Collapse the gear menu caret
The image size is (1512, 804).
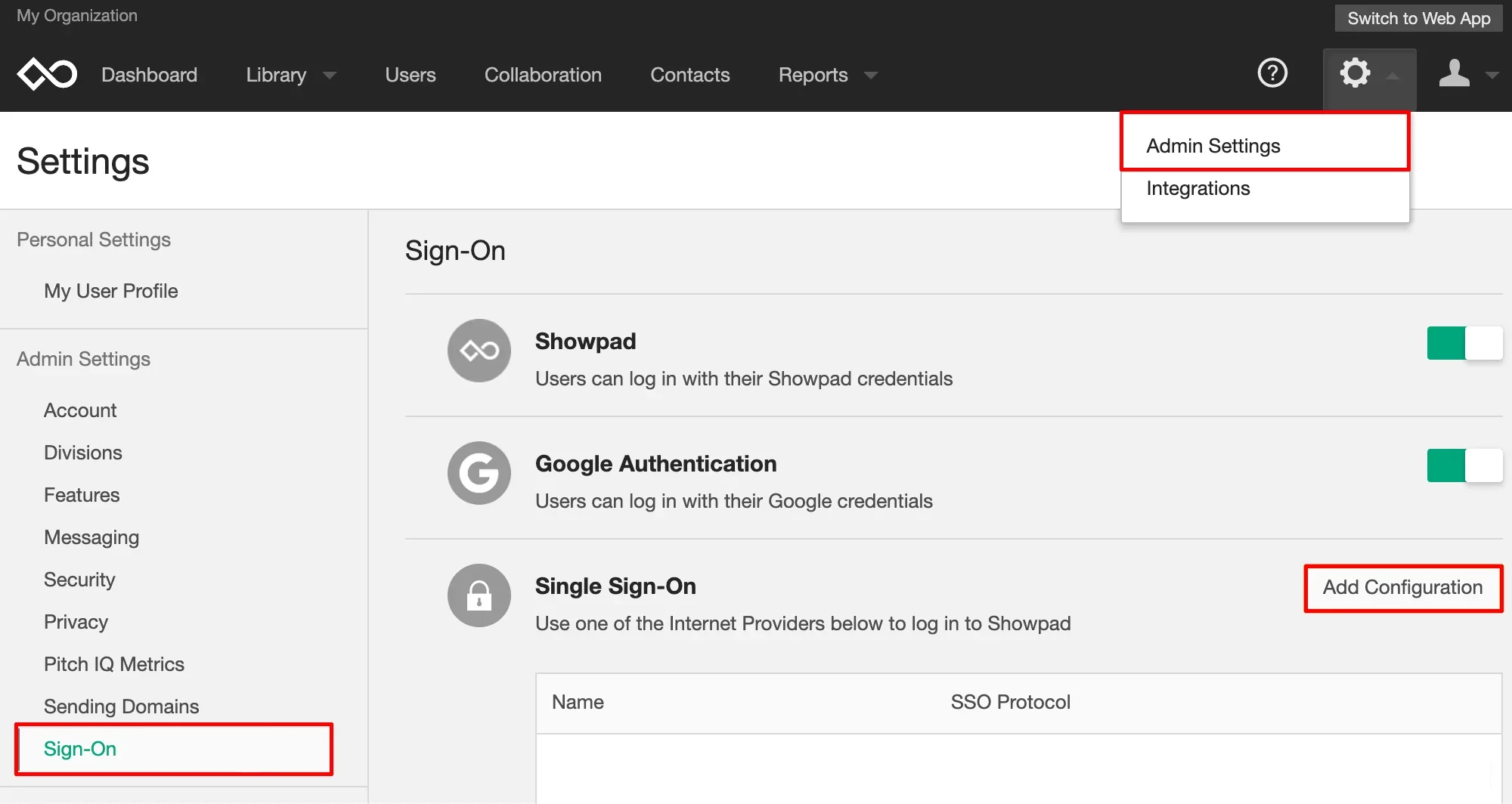click(x=1393, y=76)
